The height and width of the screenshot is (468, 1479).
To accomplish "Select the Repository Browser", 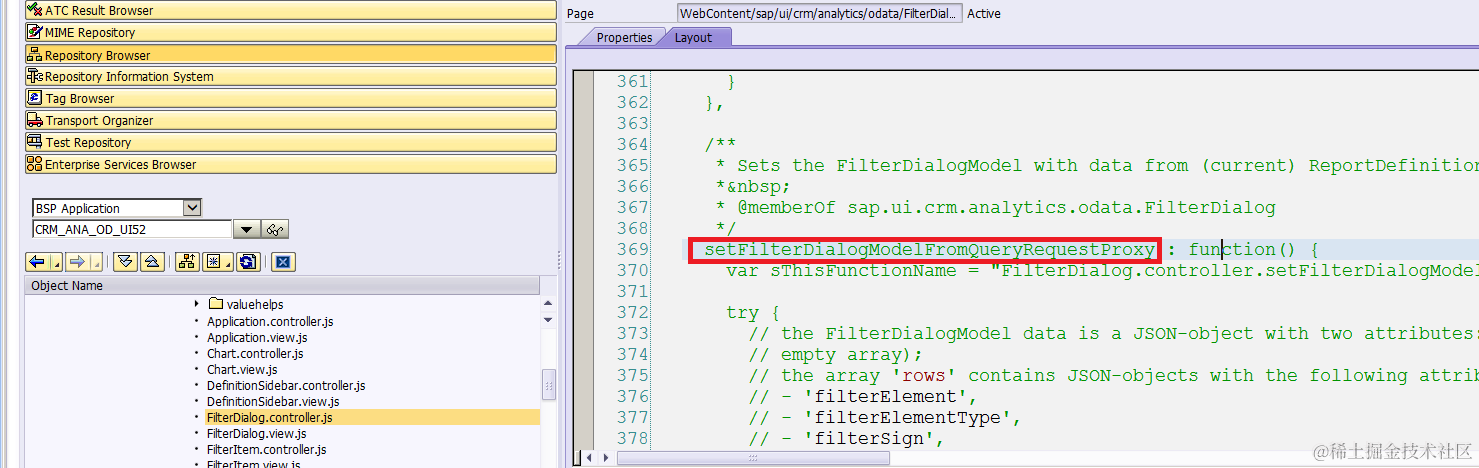I will [290, 55].
